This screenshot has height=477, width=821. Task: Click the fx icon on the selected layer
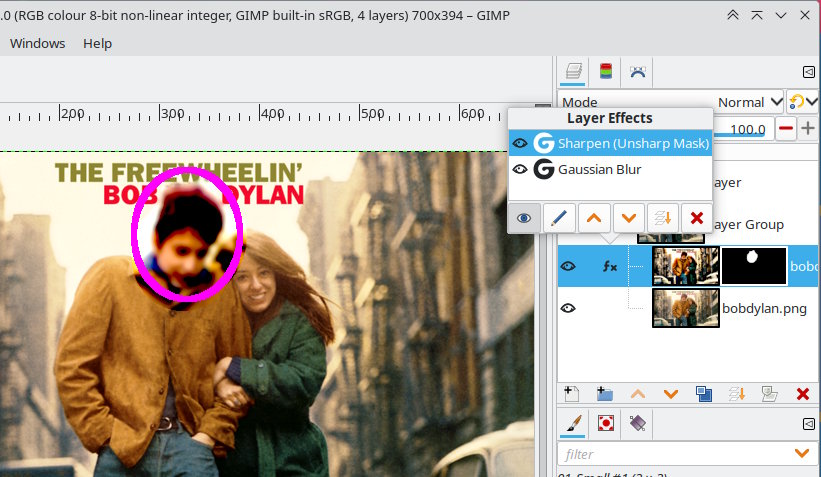(609, 267)
